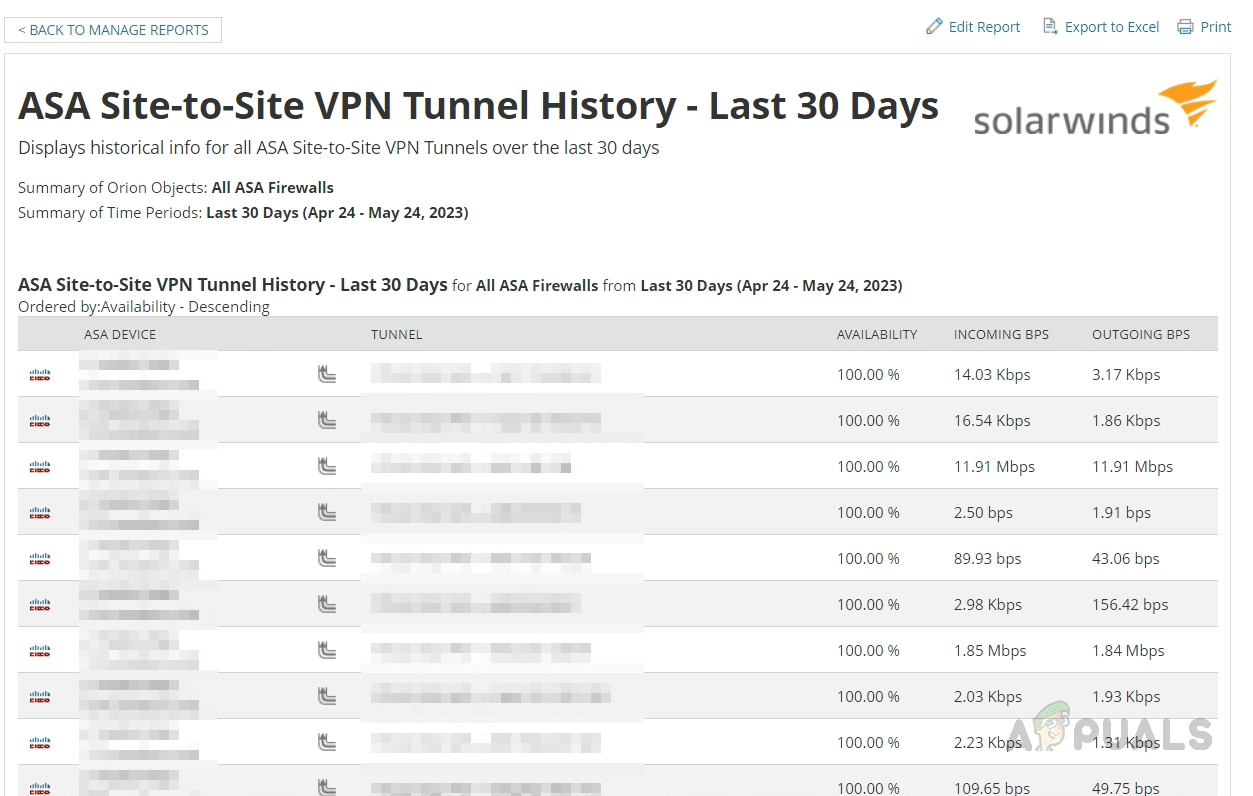Click Cisco device icon in 89.93 bps row
This screenshot has height=796, width=1253.
[x=40, y=559]
